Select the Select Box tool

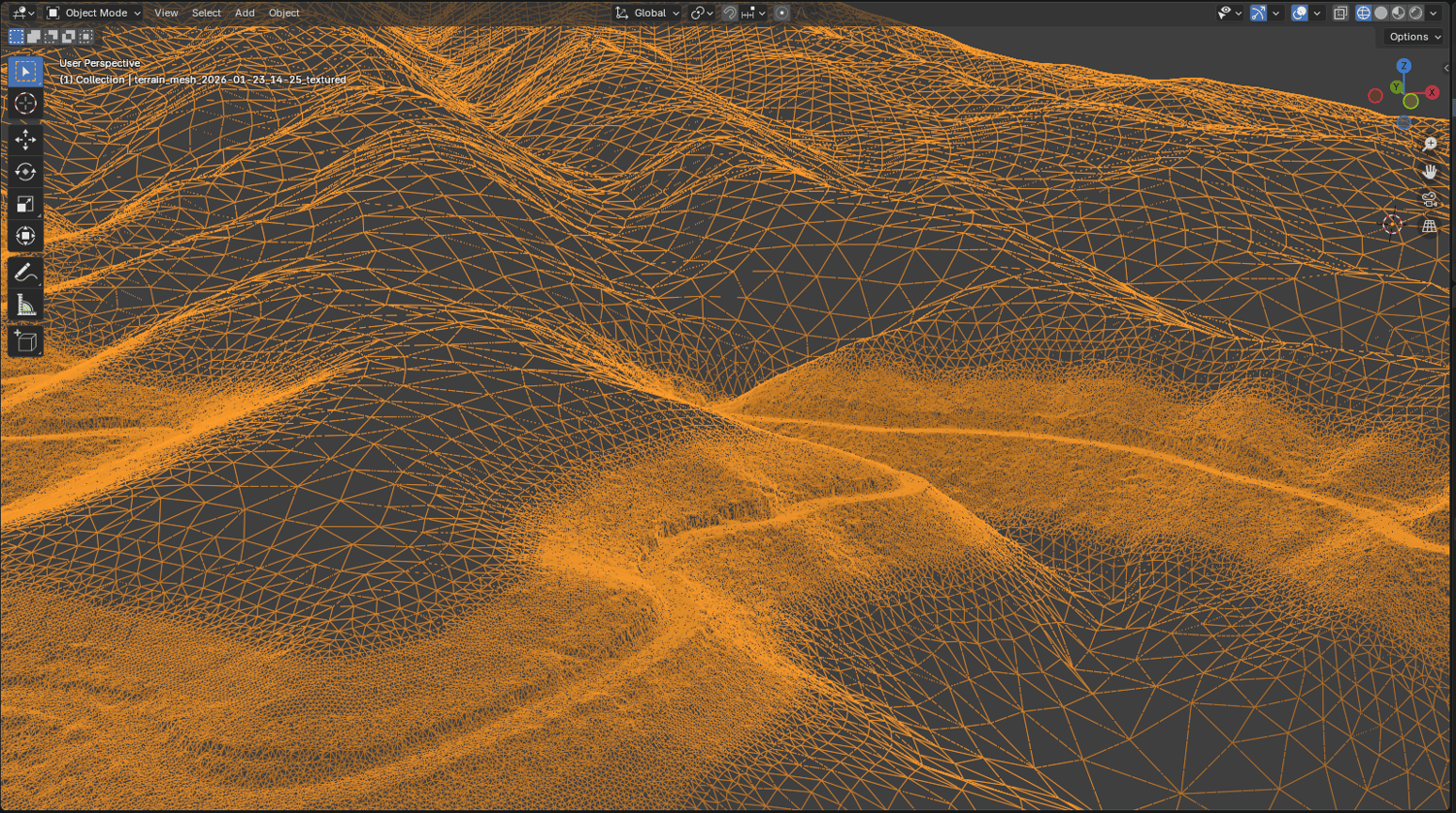[x=25, y=72]
